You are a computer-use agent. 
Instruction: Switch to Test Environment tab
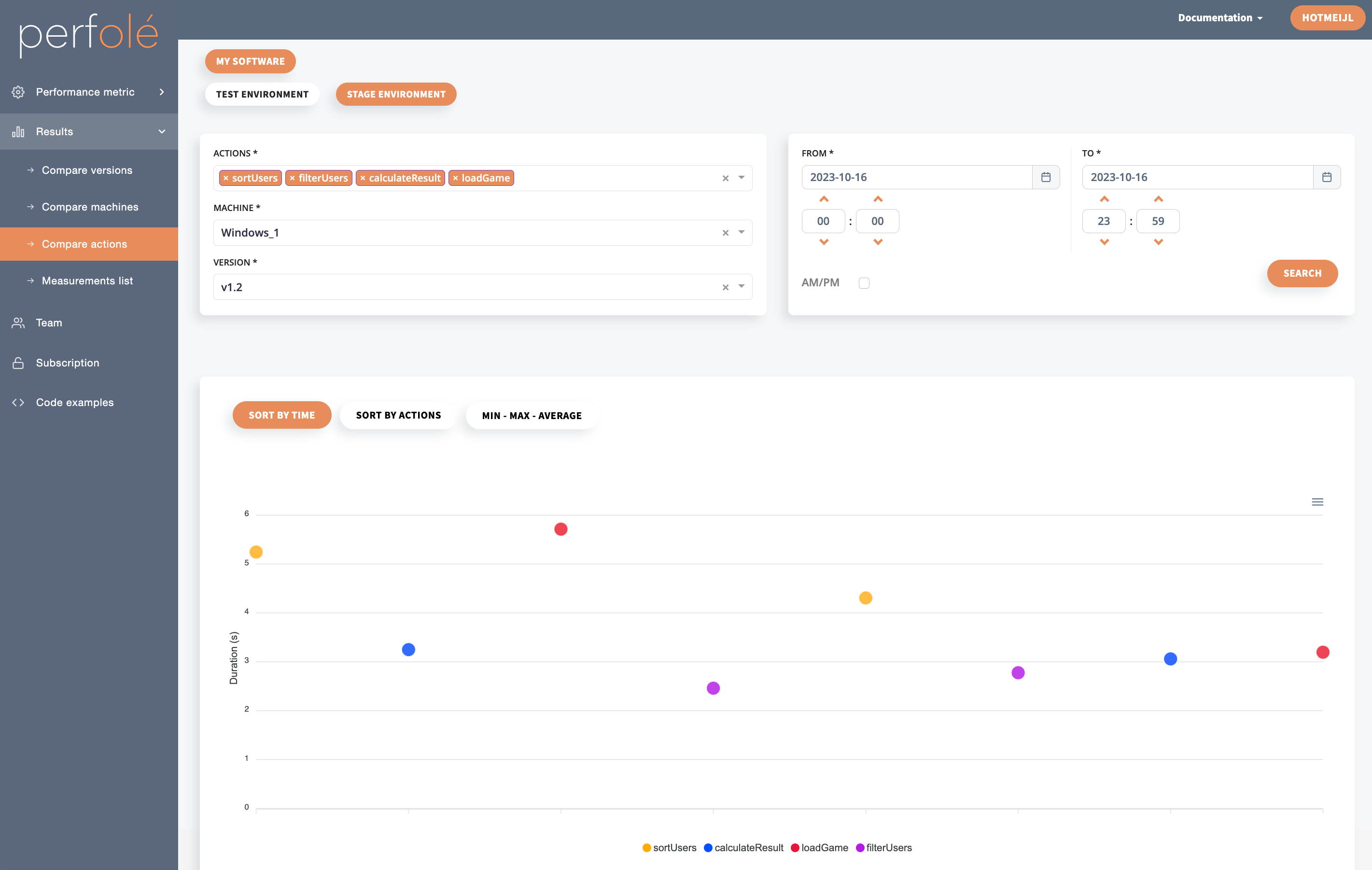[262, 94]
